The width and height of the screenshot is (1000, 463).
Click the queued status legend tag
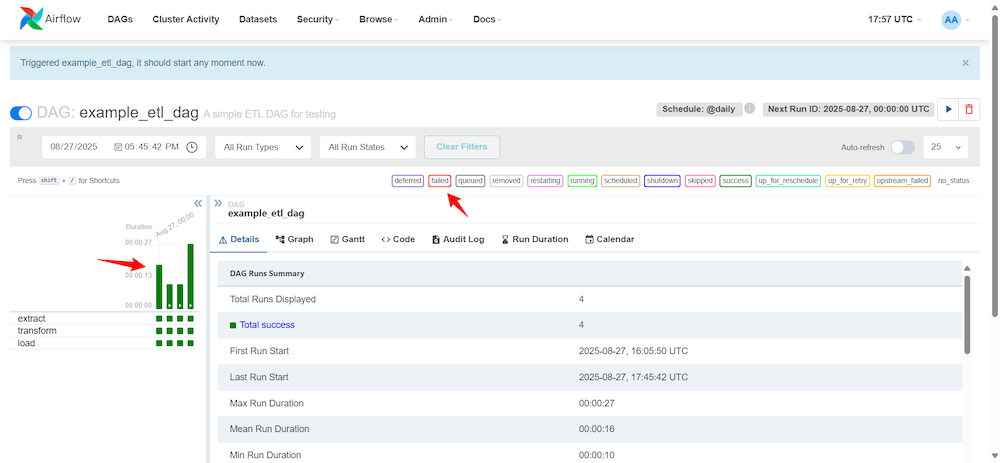[470, 181]
